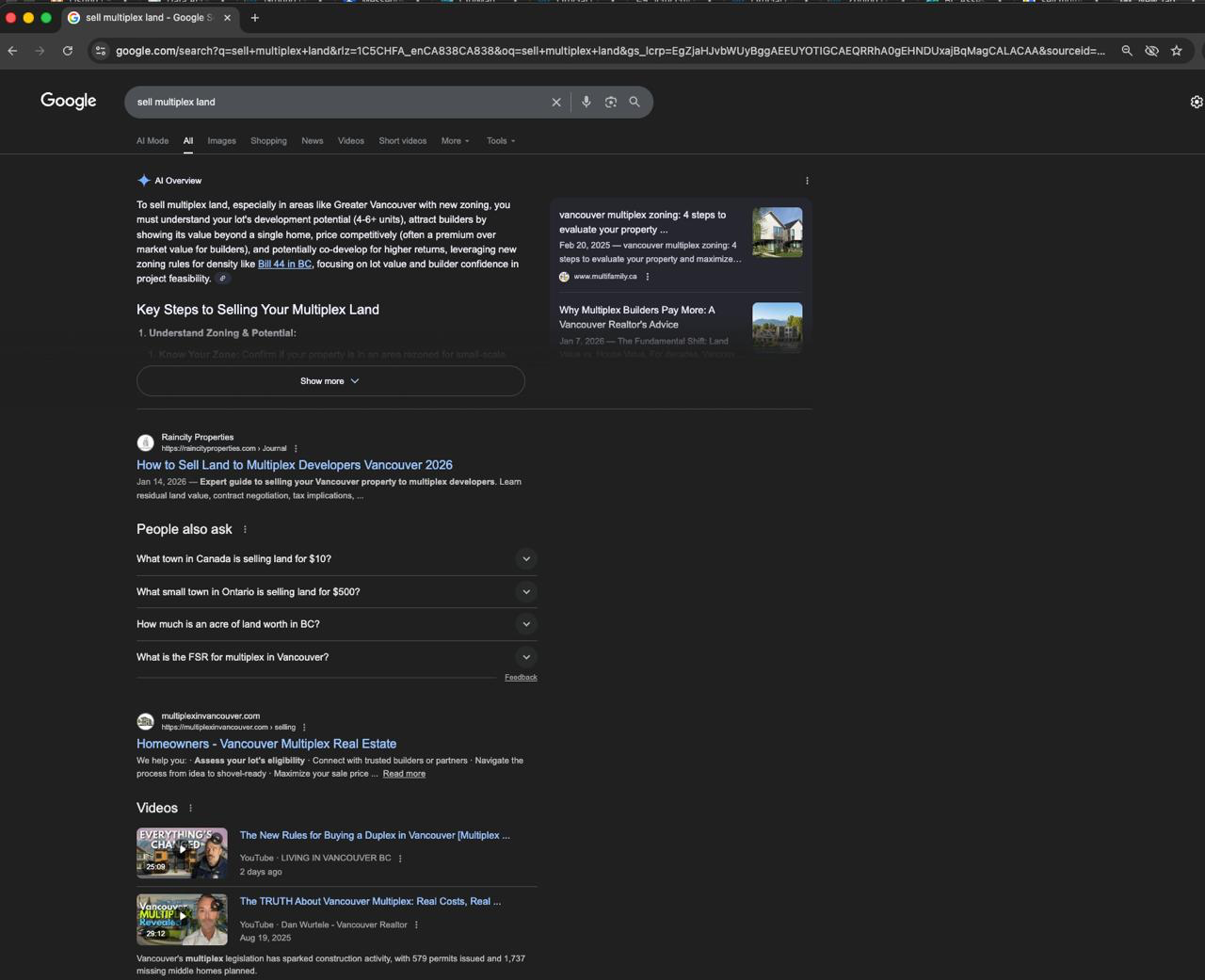Click the zoom magnifier icon in address bar
The height and width of the screenshot is (980, 1205).
(1127, 51)
